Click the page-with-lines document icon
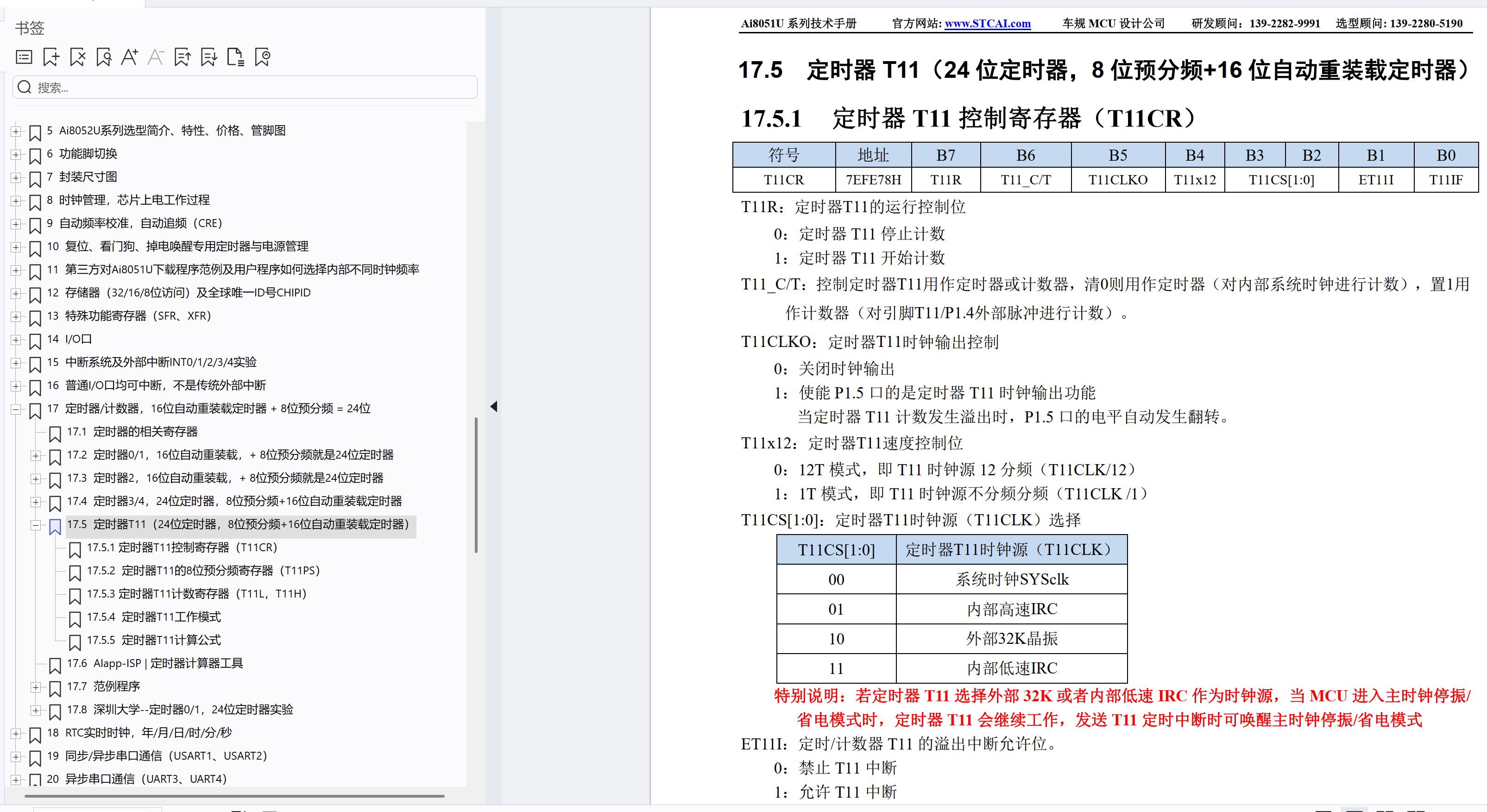This screenshot has height=812, width=1487. click(235, 57)
